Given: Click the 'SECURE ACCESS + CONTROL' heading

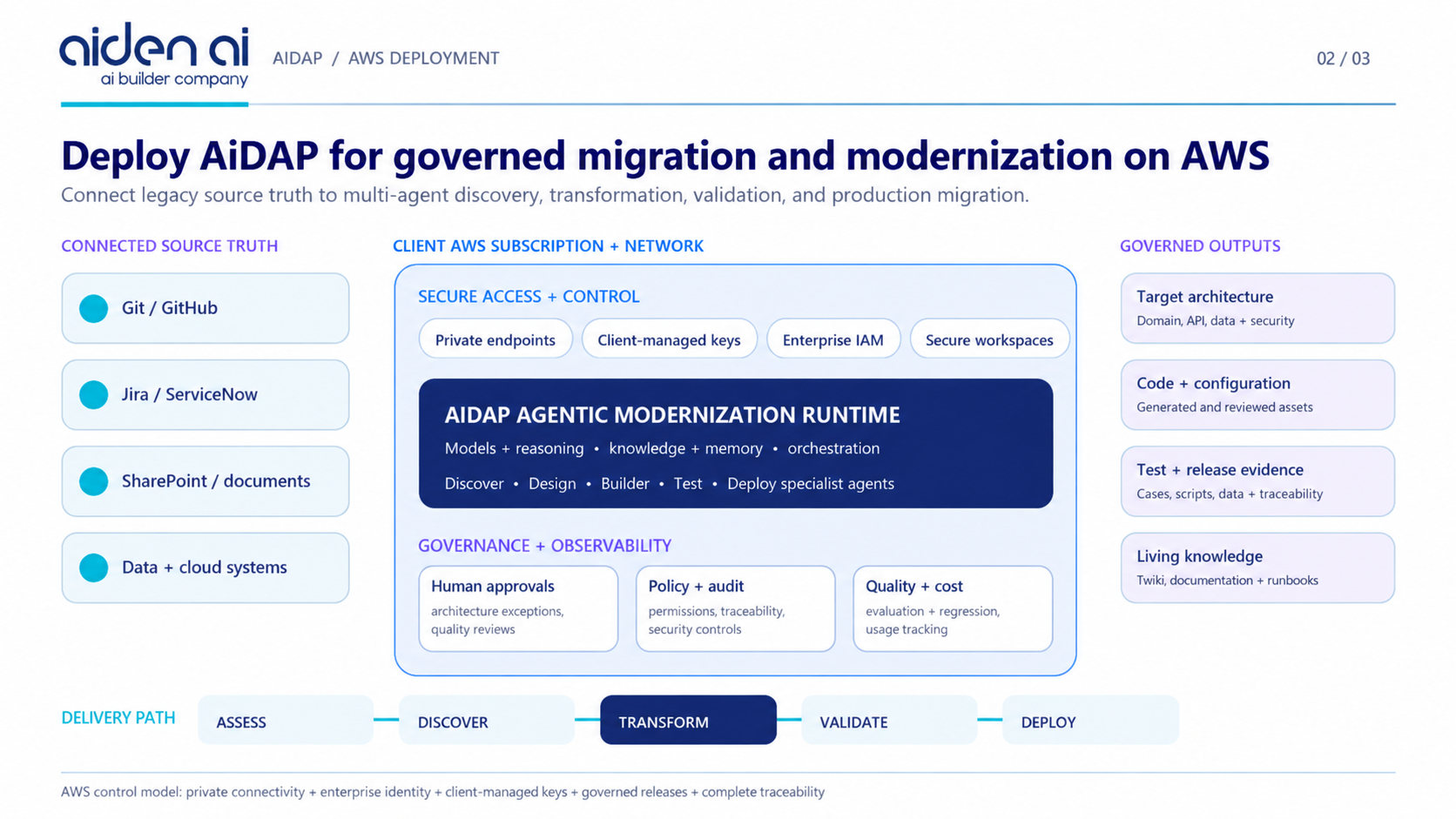Looking at the screenshot, I should pyautogui.click(x=529, y=297).
